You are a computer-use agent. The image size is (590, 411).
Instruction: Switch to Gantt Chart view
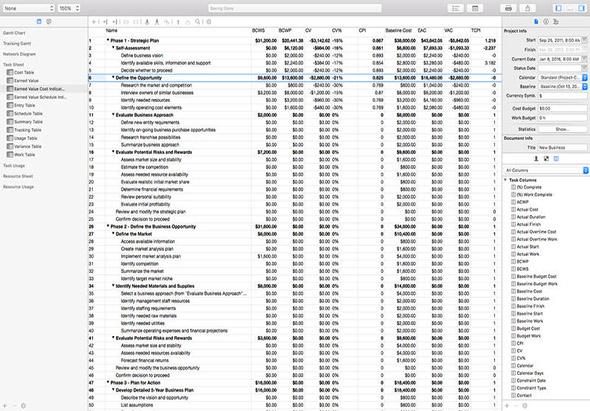pyautogui.click(x=14, y=33)
